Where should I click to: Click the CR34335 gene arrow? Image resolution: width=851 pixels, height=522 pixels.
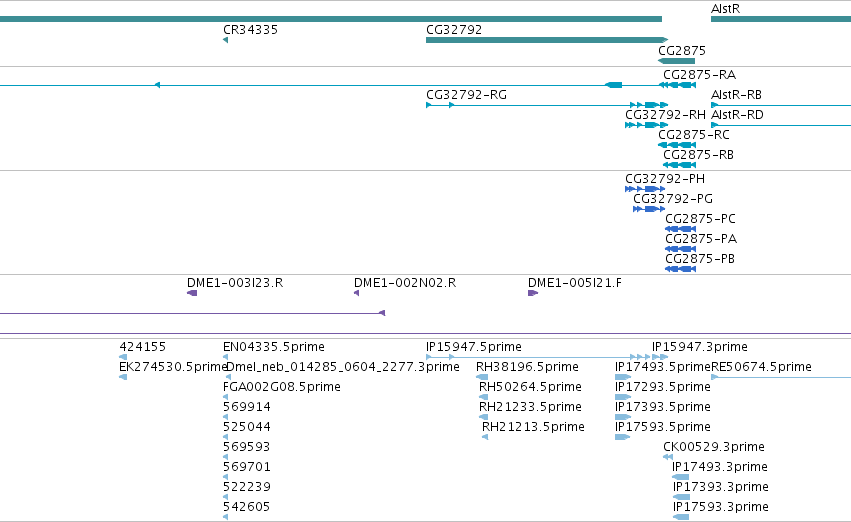[x=225, y=40]
